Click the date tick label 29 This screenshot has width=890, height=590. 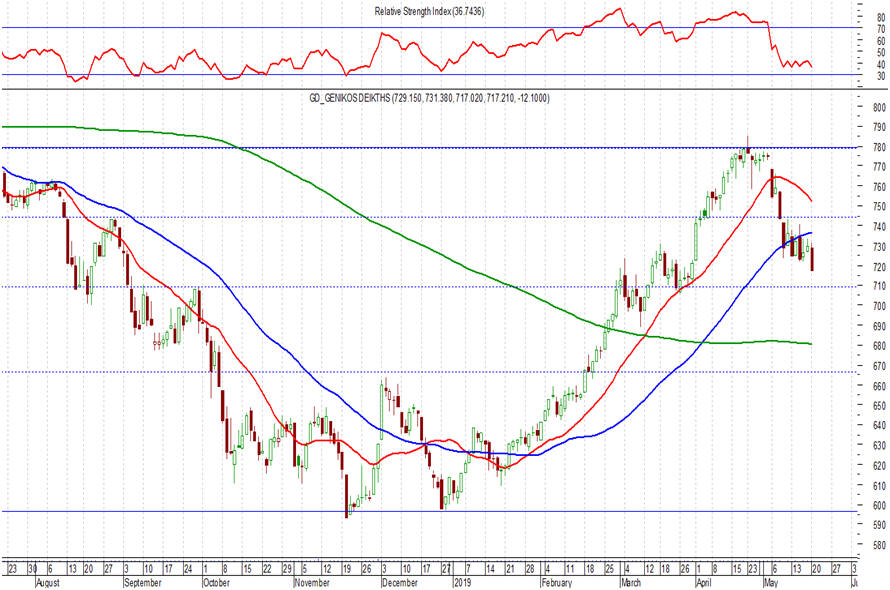[x=287, y=569]
